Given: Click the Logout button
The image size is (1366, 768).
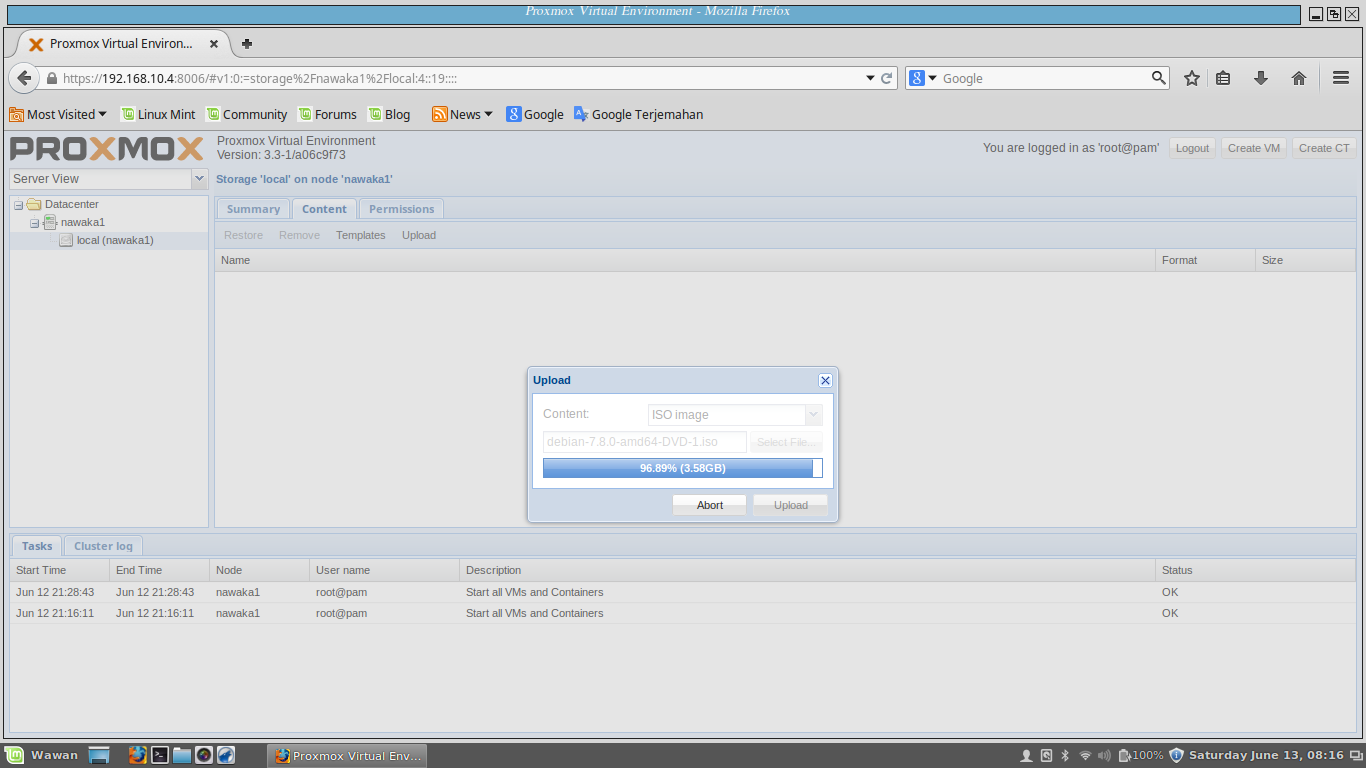Looking at the screenshot, I should coord(1192,148).
